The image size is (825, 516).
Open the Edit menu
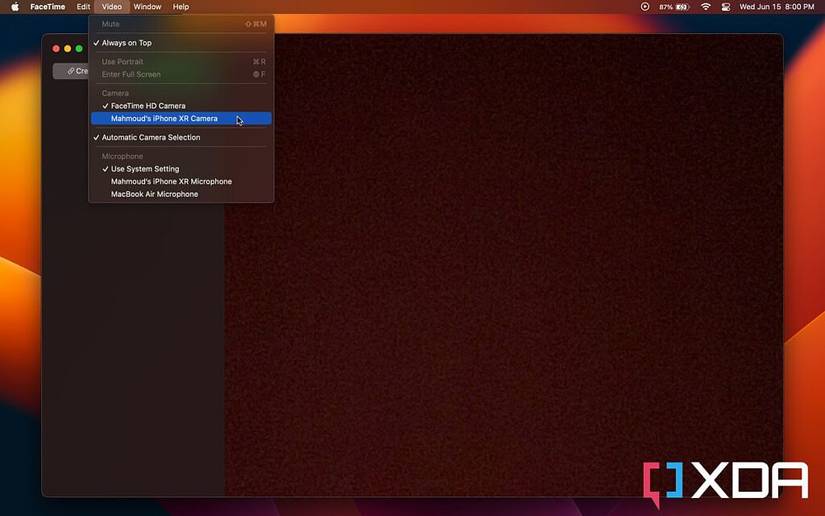[83, 7]
